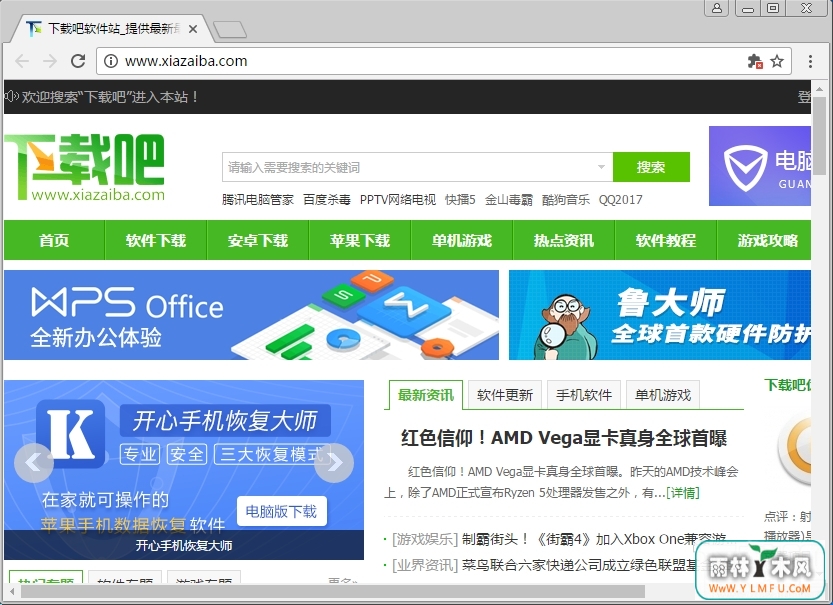Click the browser back arrow
Image resolution: width=833 pixels, height=605 pixels.
pos(22,61)
